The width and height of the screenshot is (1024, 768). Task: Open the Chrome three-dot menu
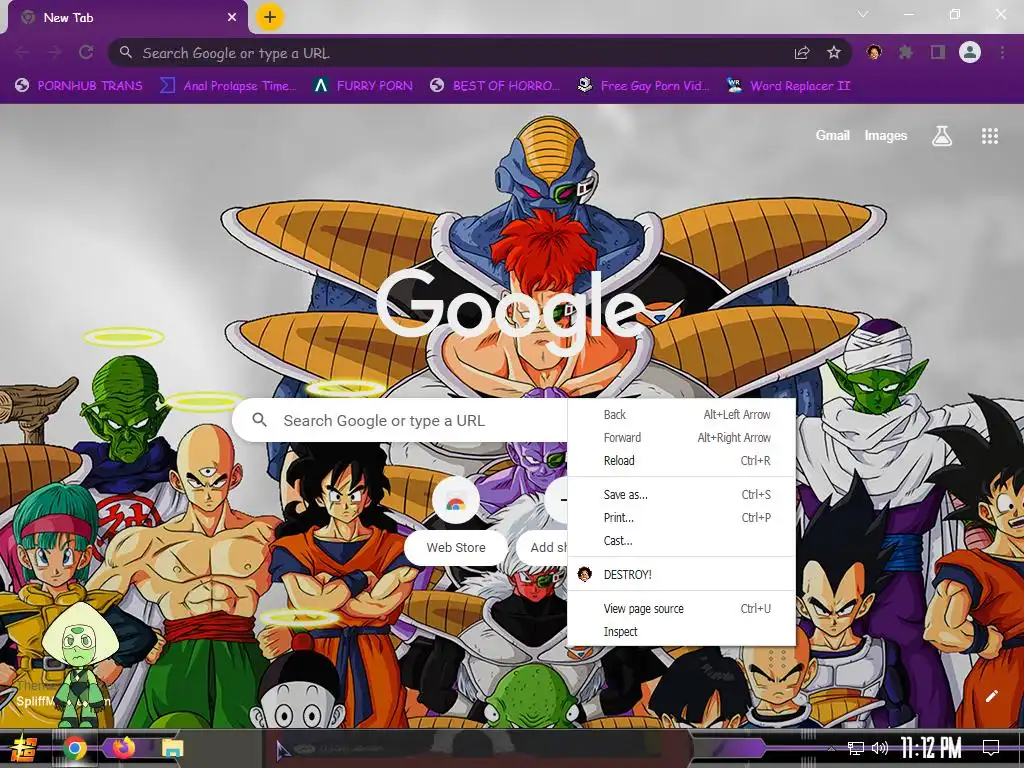[x=1002, y=52]
